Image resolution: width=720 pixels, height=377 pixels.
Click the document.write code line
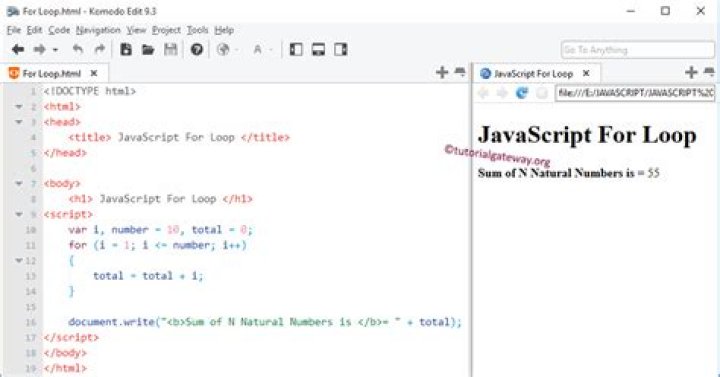(x=265, y=322)
